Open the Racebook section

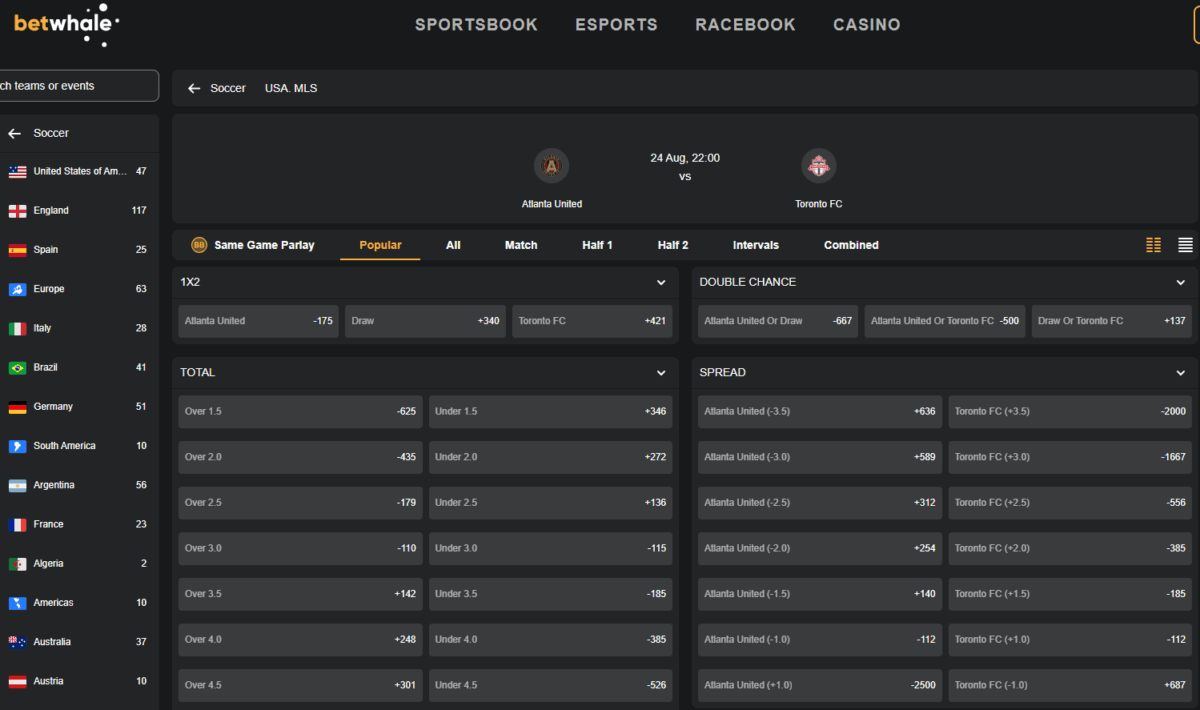click(745, 25)
